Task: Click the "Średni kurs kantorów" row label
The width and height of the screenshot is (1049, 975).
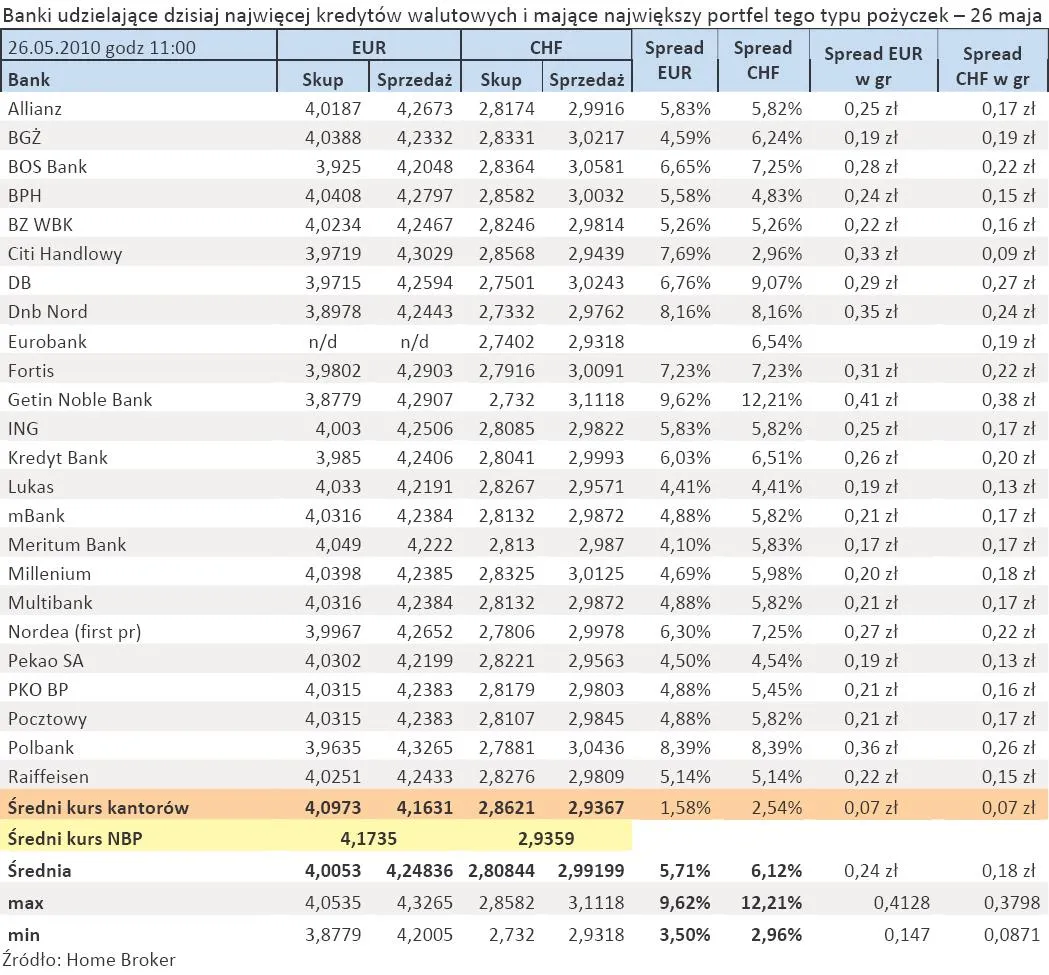Action: (x=98, y=808)
